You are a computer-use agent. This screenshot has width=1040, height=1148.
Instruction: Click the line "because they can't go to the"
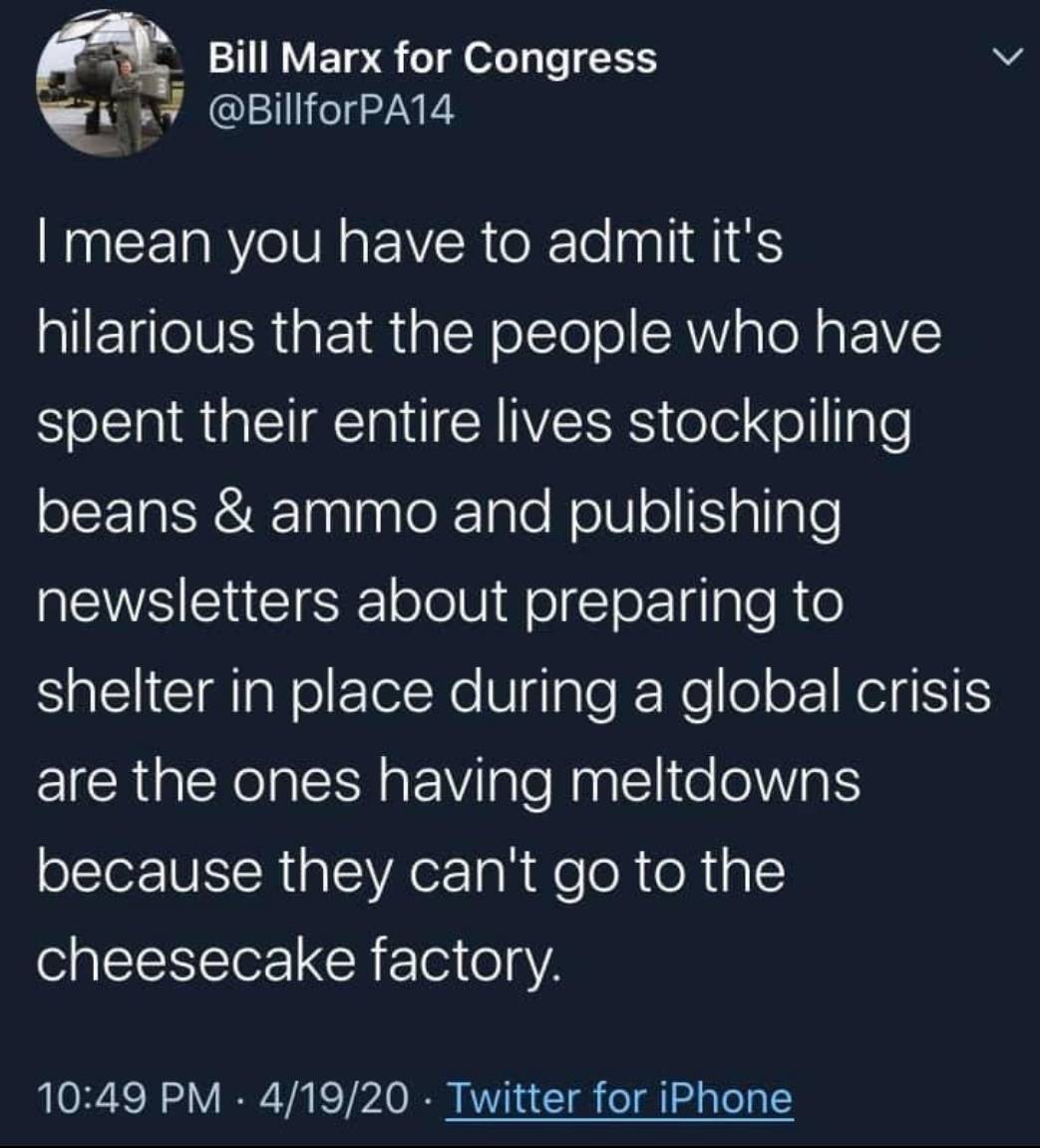410,873
